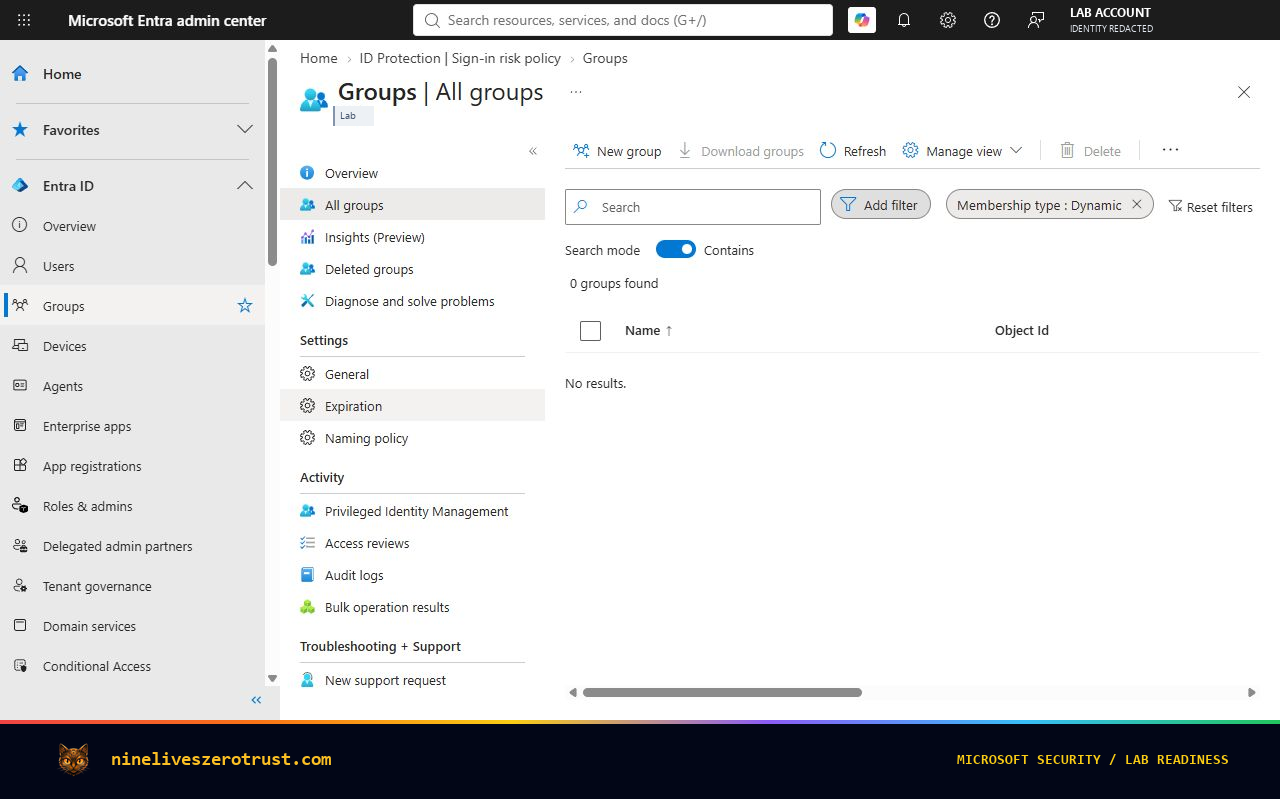The width and height of the screenshot is (1280, 799).
Task: Click the scroll right arrow of results
Action: [x=1251, y=692]
